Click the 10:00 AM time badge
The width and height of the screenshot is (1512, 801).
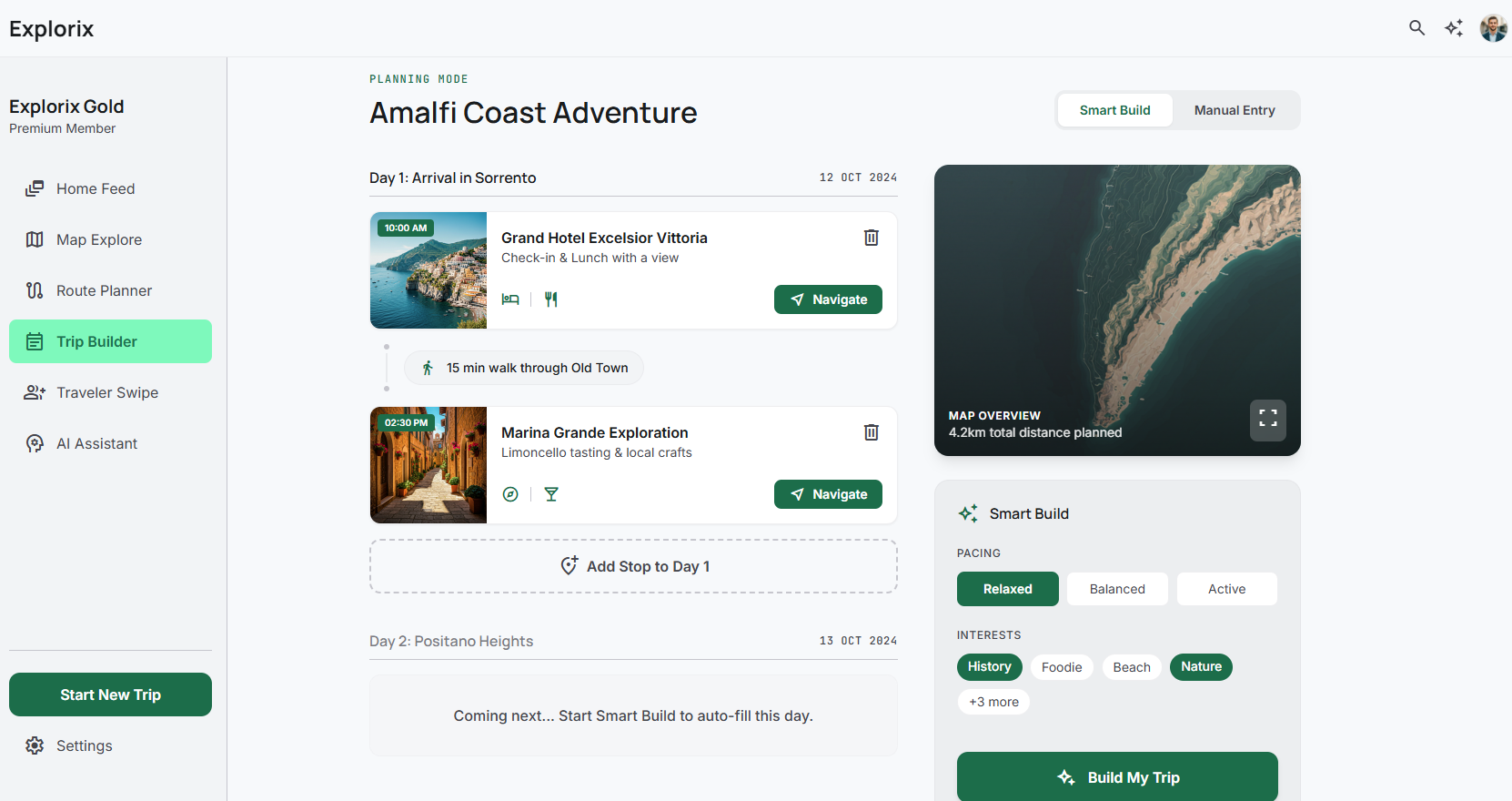click(406, 228)
